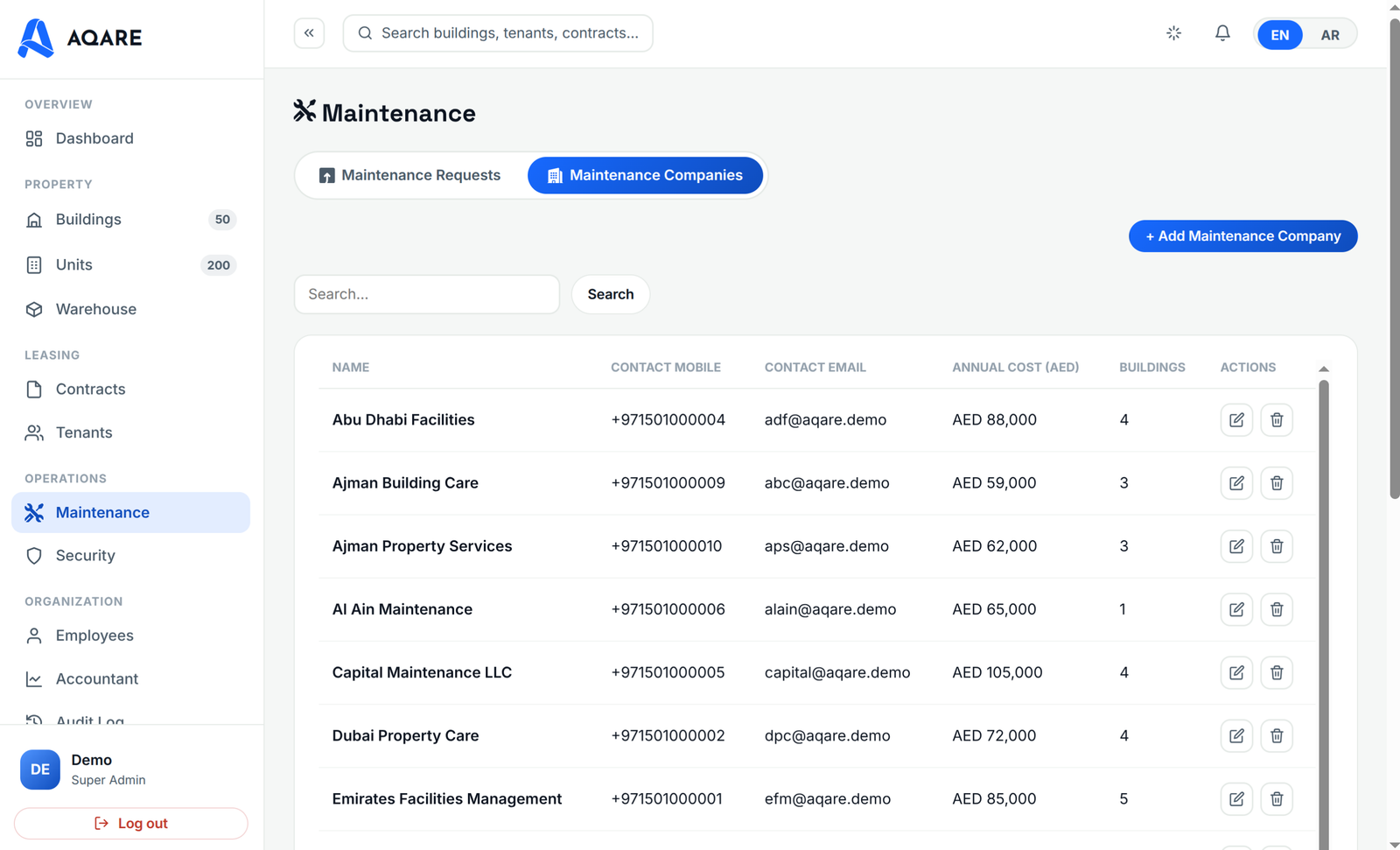Viewport: 1400px width, 850px height.
Task: Toggle the theme using the sun icon
Action: [1174, 33]
